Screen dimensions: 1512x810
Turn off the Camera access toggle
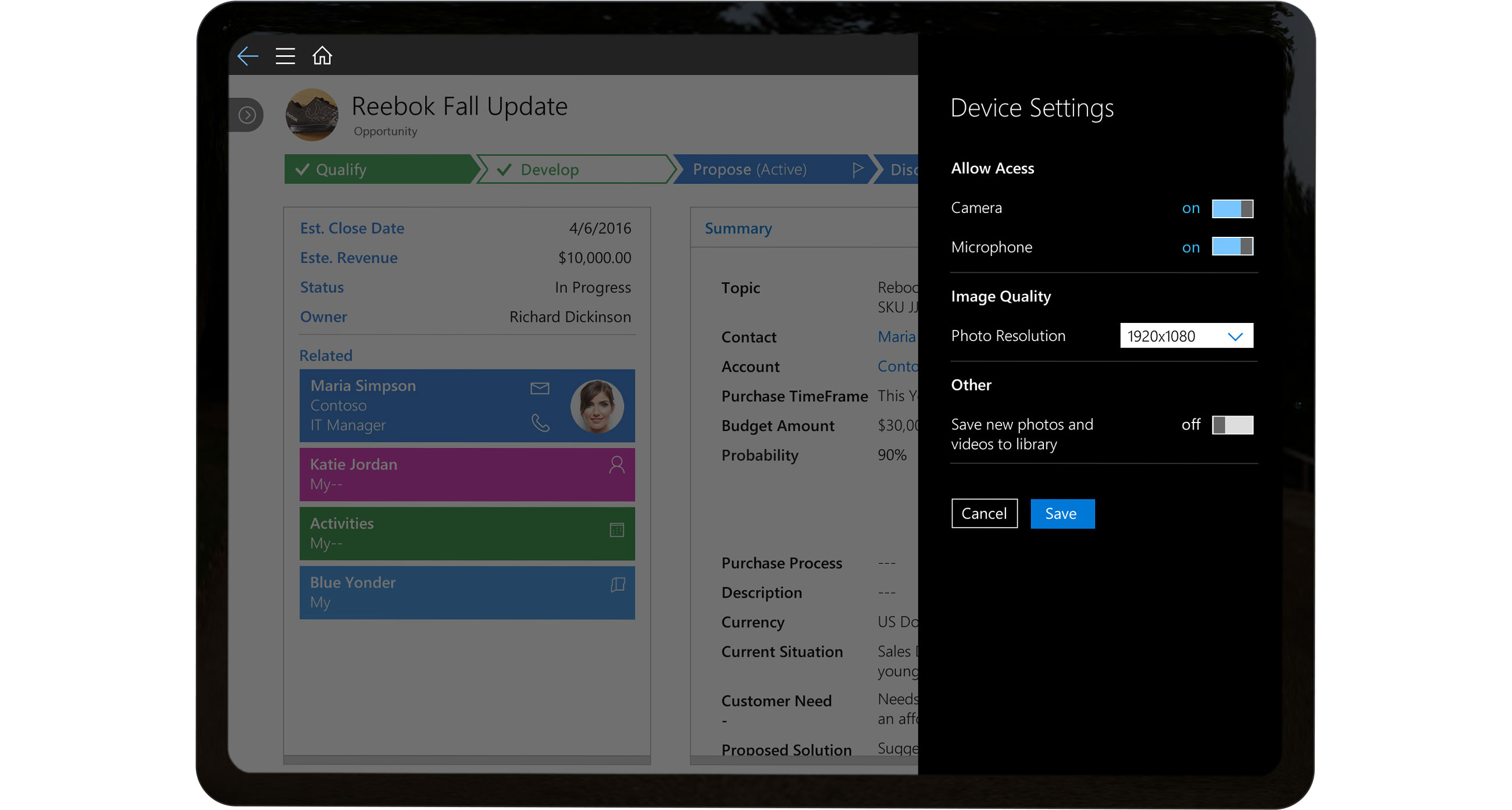coord(1232,208)
